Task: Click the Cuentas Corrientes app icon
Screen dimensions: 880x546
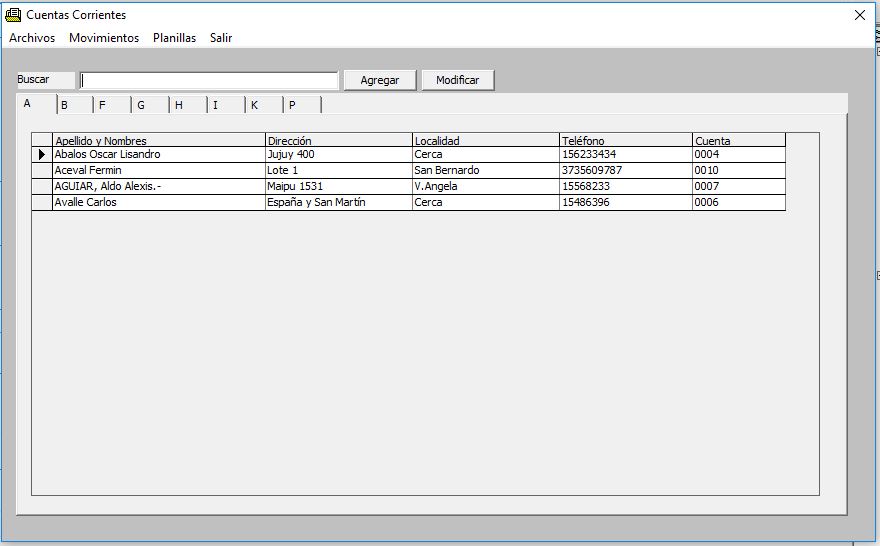Action: pyautogui.click(x=13, y=15)
